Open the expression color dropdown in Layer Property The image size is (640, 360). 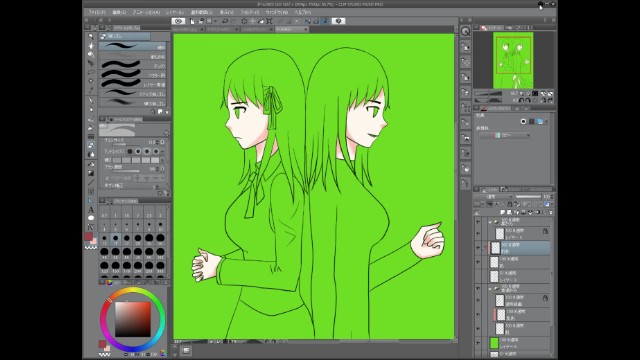505,135
